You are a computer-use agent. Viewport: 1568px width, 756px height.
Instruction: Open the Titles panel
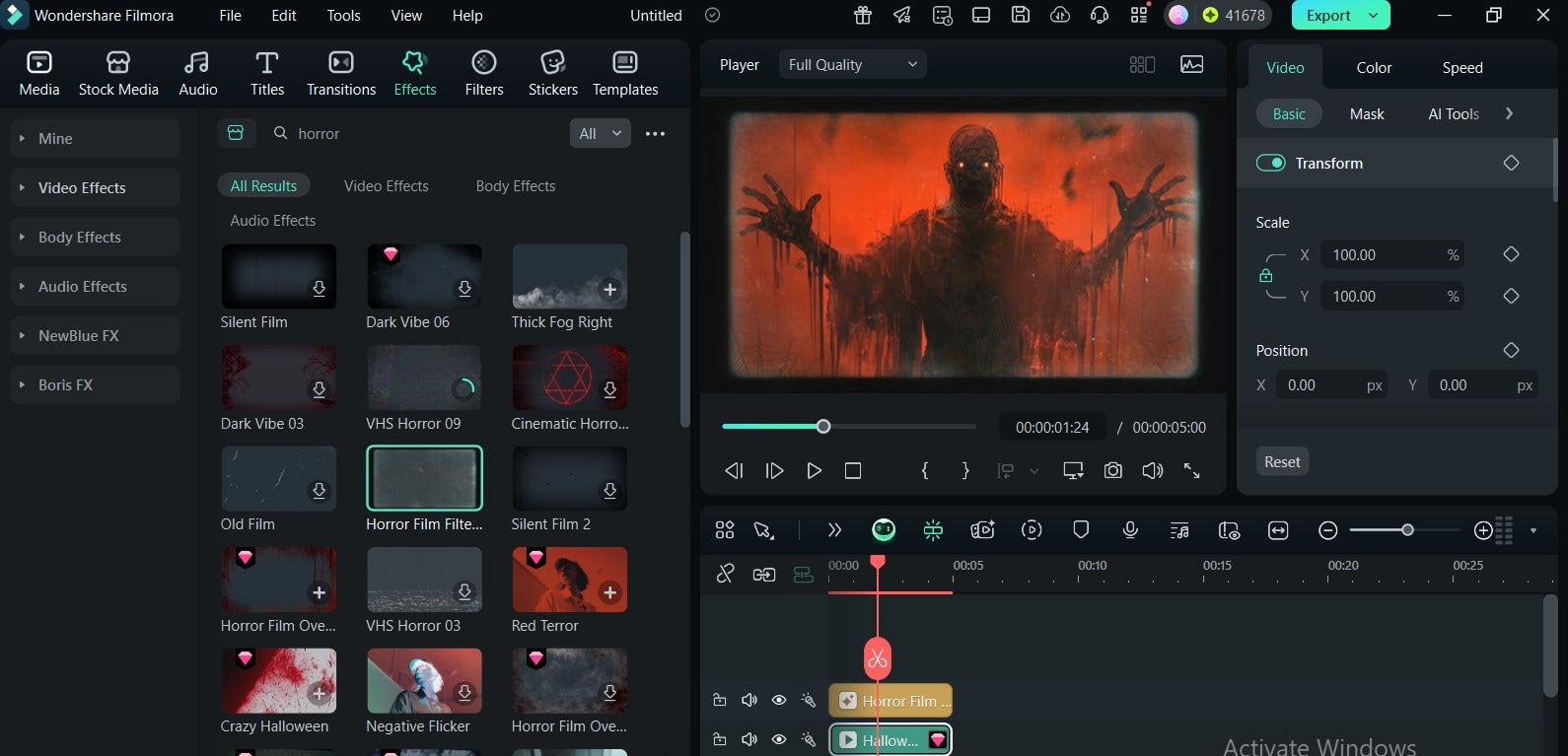coord(266,74)
